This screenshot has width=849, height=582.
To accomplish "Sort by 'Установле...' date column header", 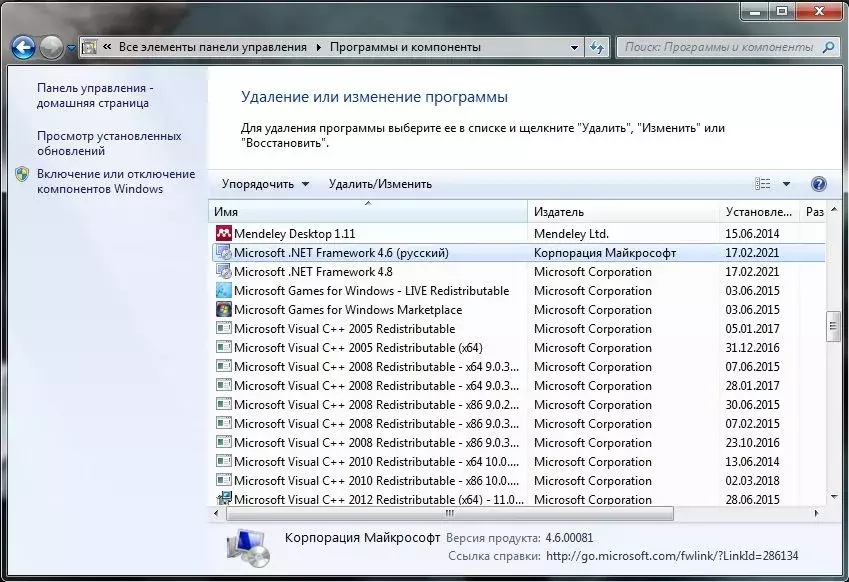I will click(759, 212).
